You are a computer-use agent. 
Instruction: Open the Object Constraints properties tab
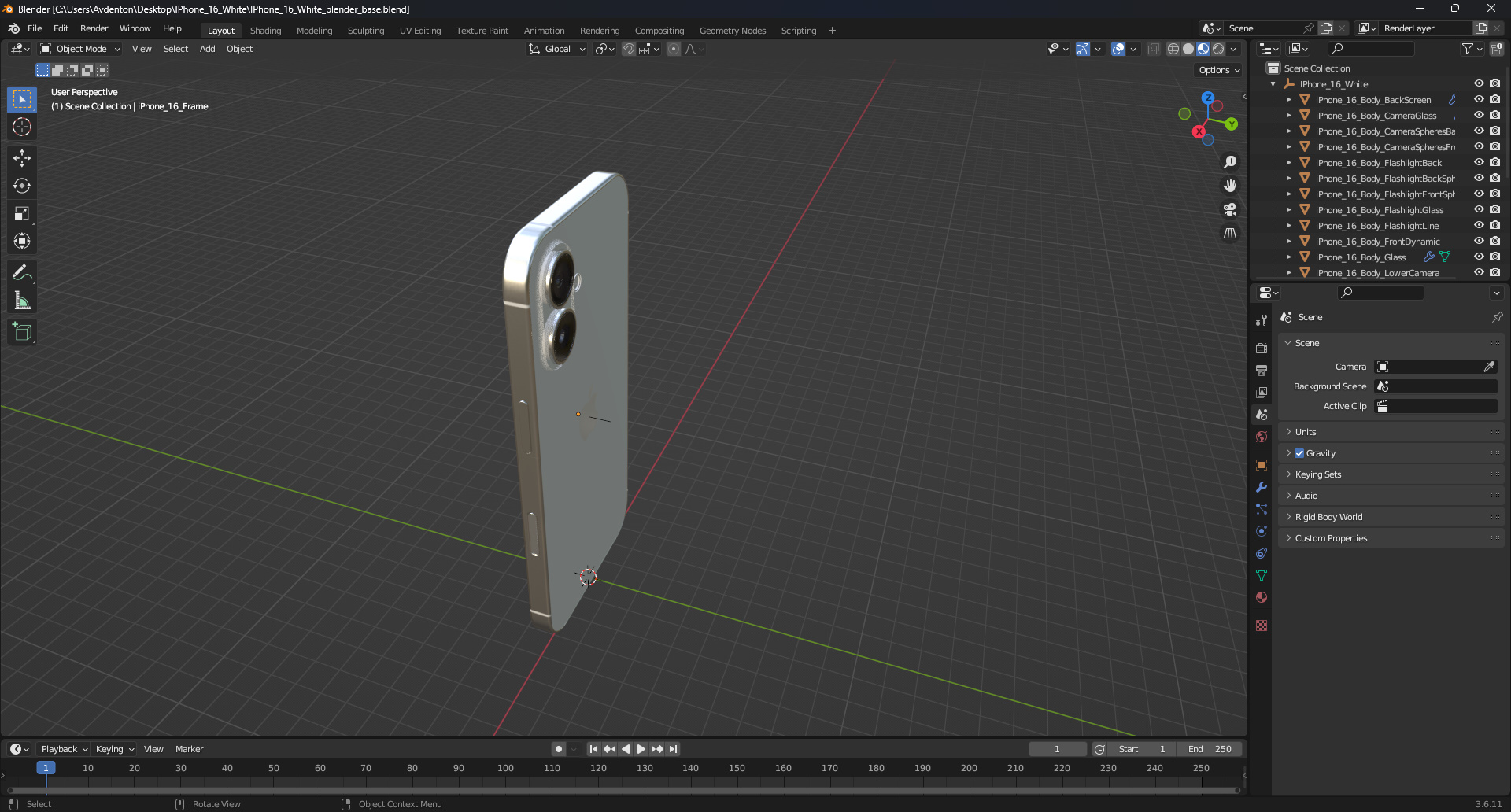point(1262,553)
